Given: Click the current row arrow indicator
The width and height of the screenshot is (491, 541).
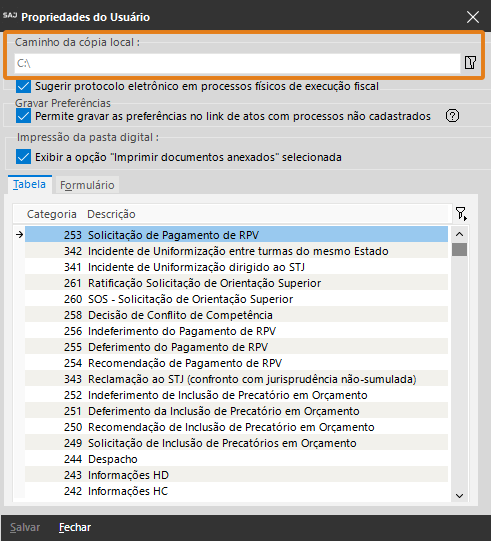Looking at the screenshot, I should point(19,235).
